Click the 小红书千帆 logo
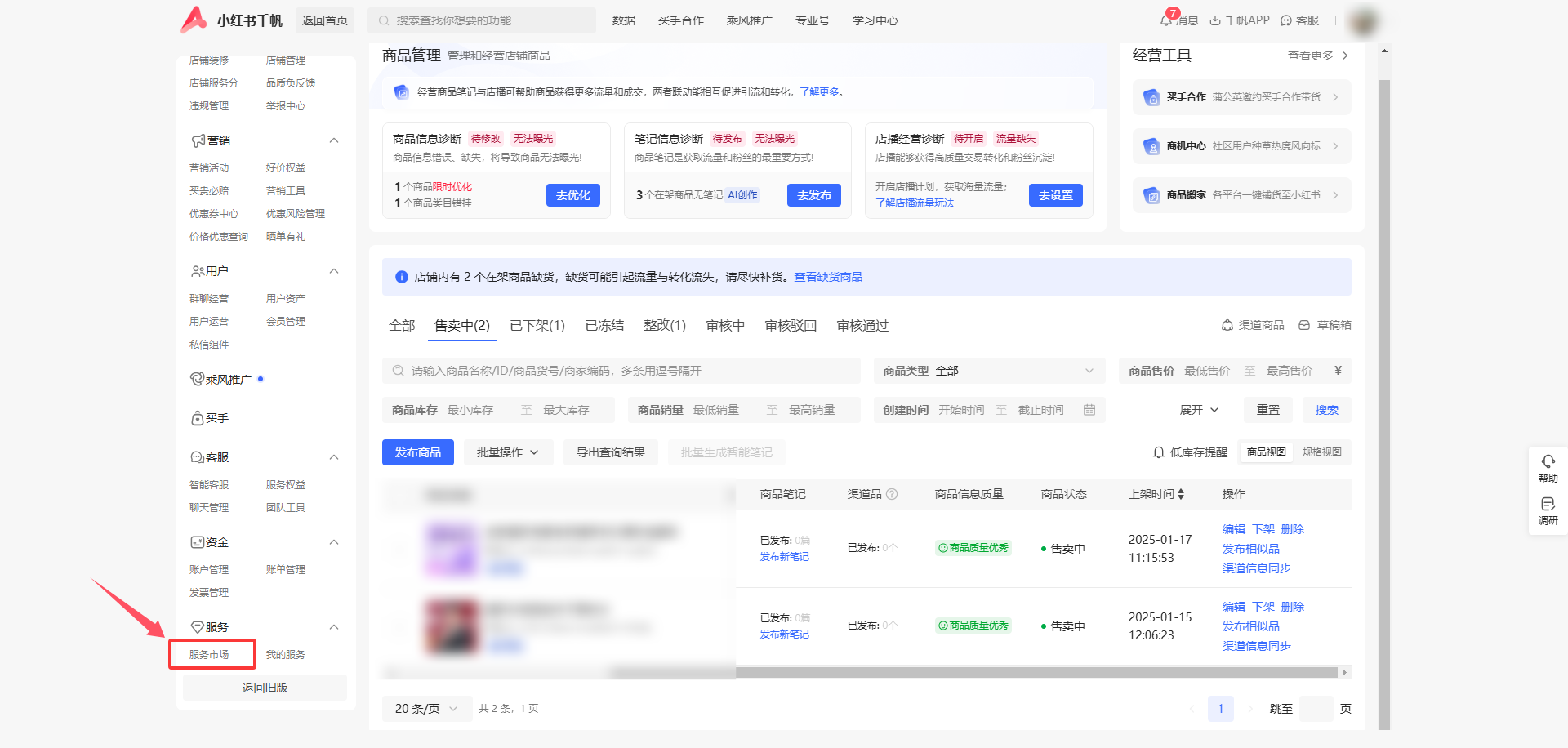Screen dimensions: 1568x748 click(231, 20)
